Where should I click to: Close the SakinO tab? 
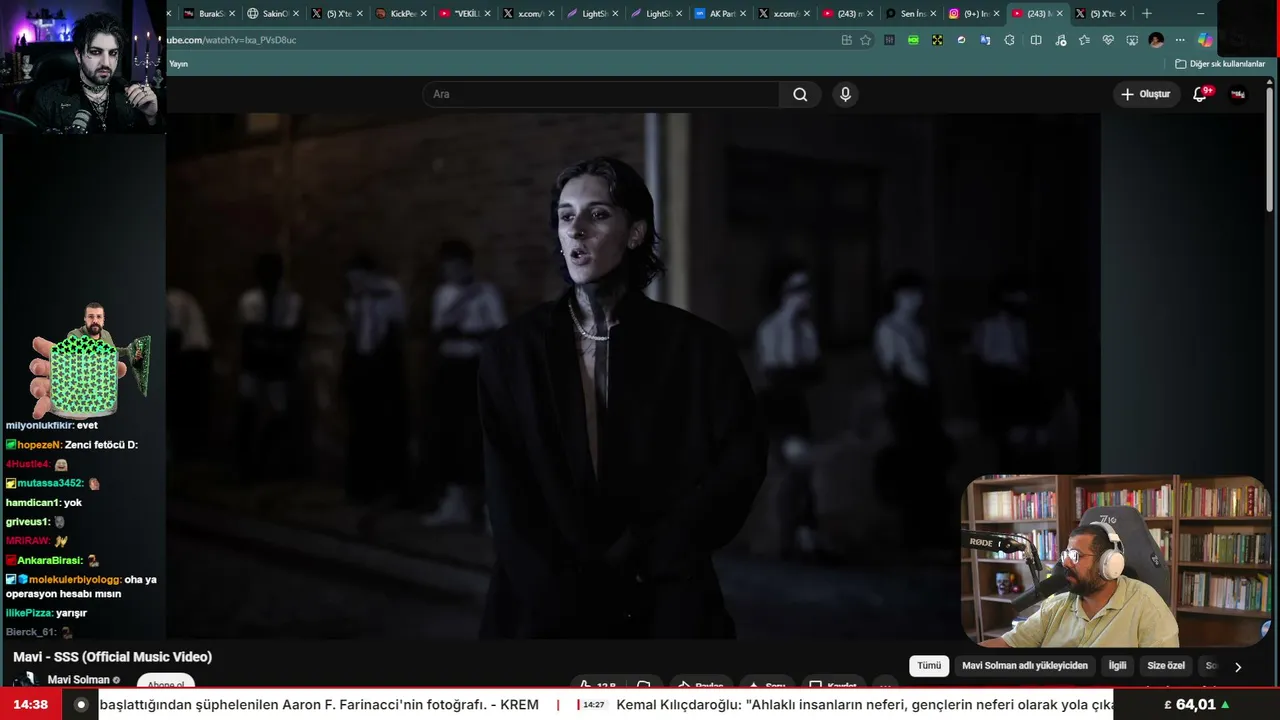[296, 14]
